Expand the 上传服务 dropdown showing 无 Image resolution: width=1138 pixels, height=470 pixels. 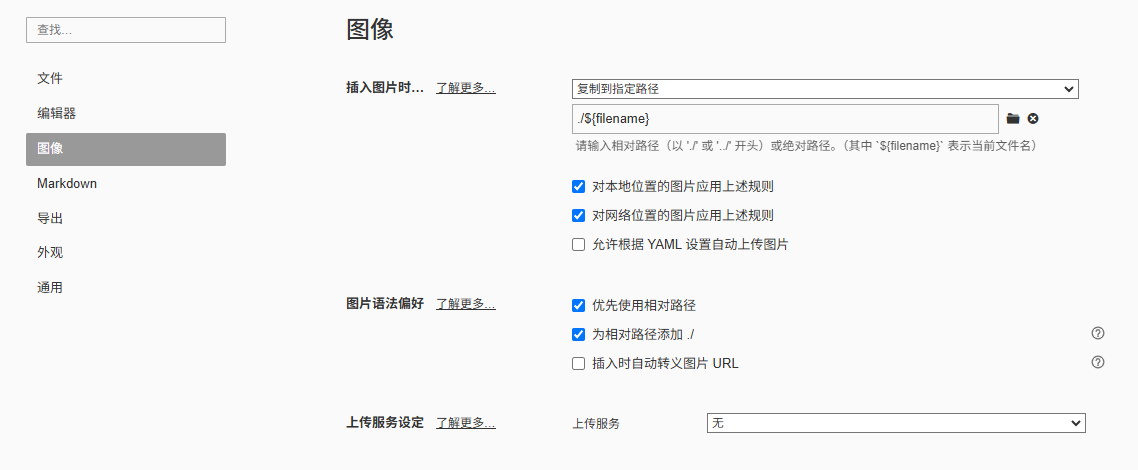(896, 423)
